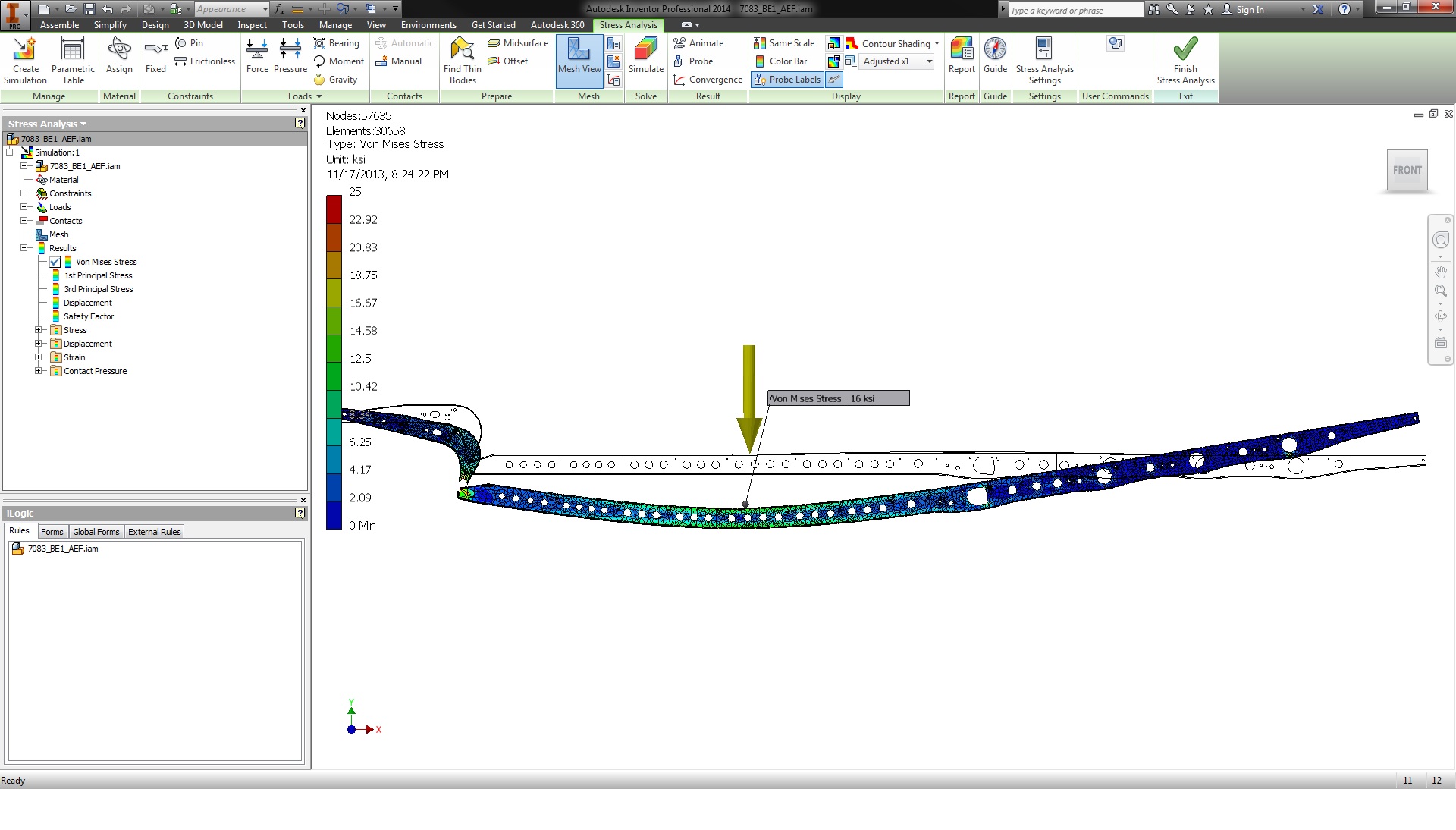Viewport: 1456px width, 830px height.
Task: Open the Parametric Table
Action: pyautogui.click(x=73, y=61)
